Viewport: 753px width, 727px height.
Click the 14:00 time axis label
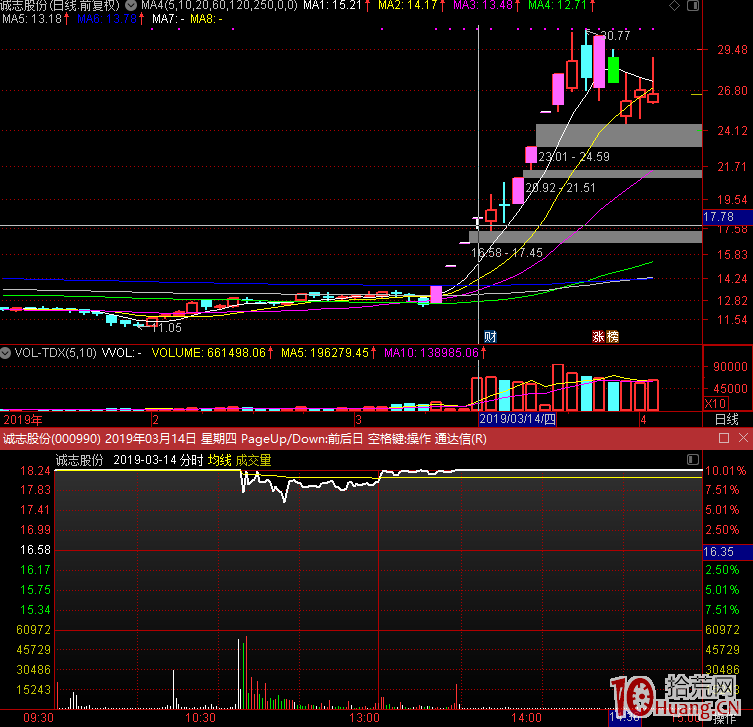[x=527, y=718]
